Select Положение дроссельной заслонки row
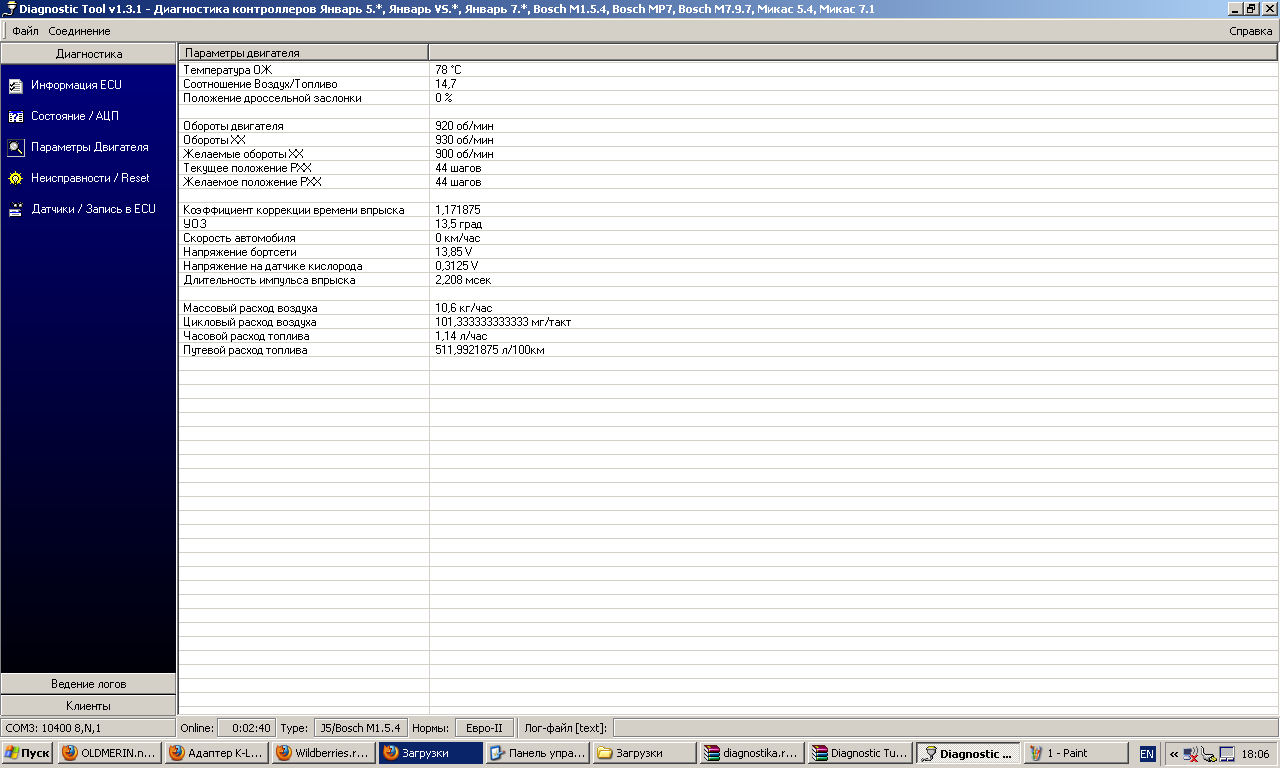 pos(729,98)
